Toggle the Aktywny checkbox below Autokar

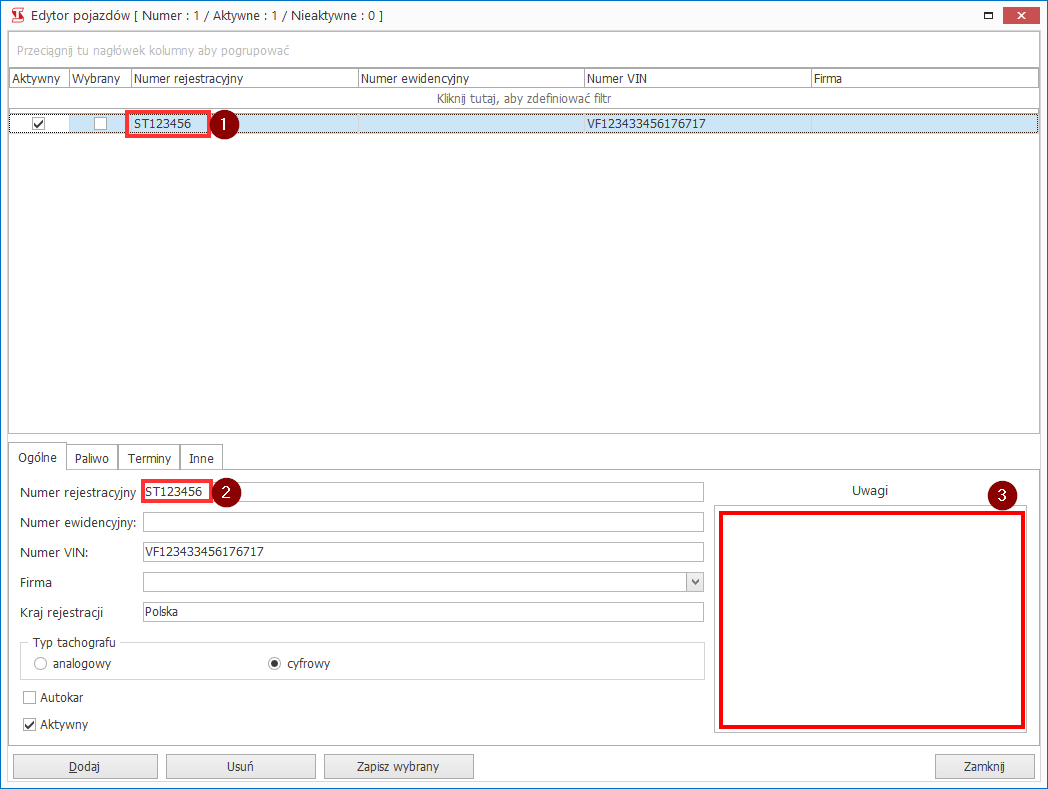pyautogui.click(x=30, y=724)
